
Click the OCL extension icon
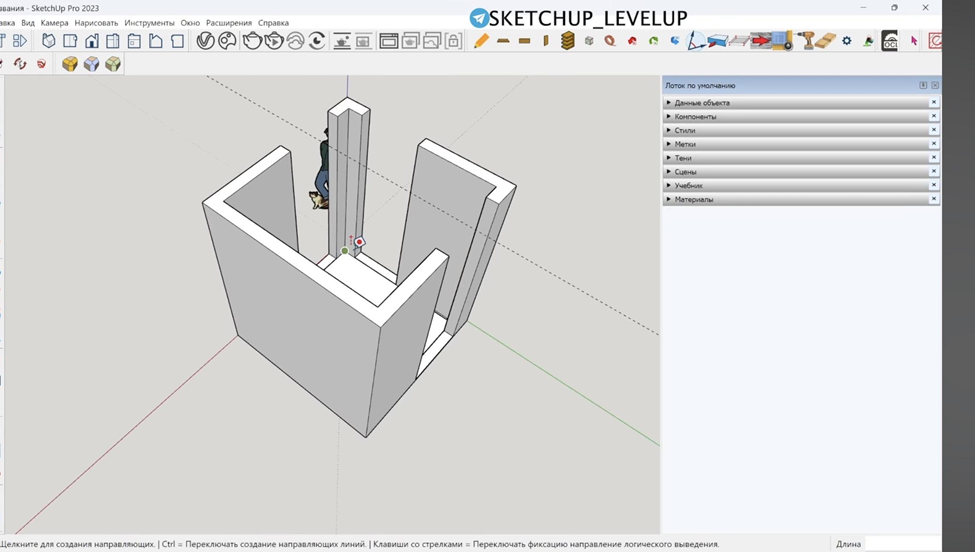890,41
